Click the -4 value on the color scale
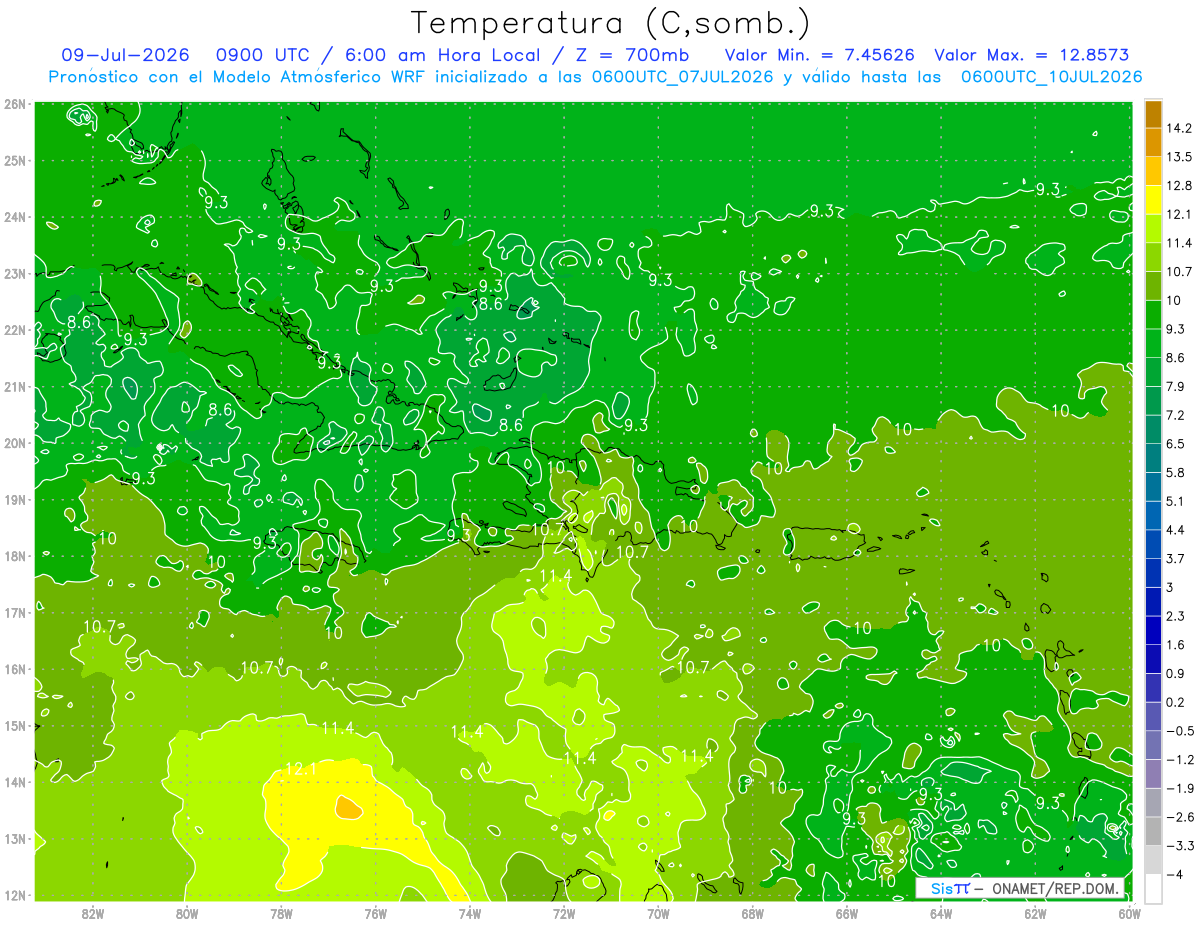Viewport: 1200px width, 927px height. [x=1175, y=875]
